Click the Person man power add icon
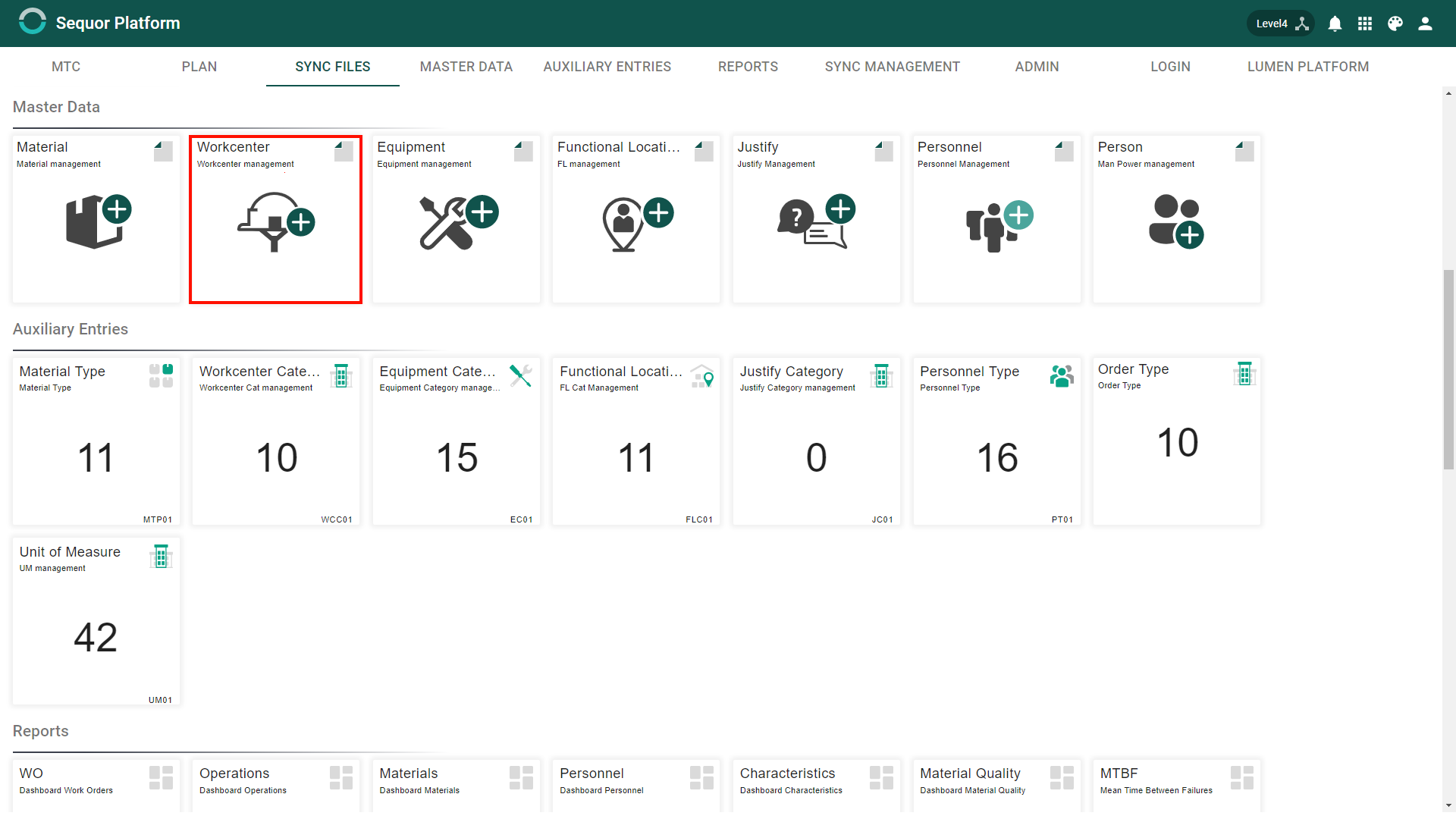 [1176, 221]
